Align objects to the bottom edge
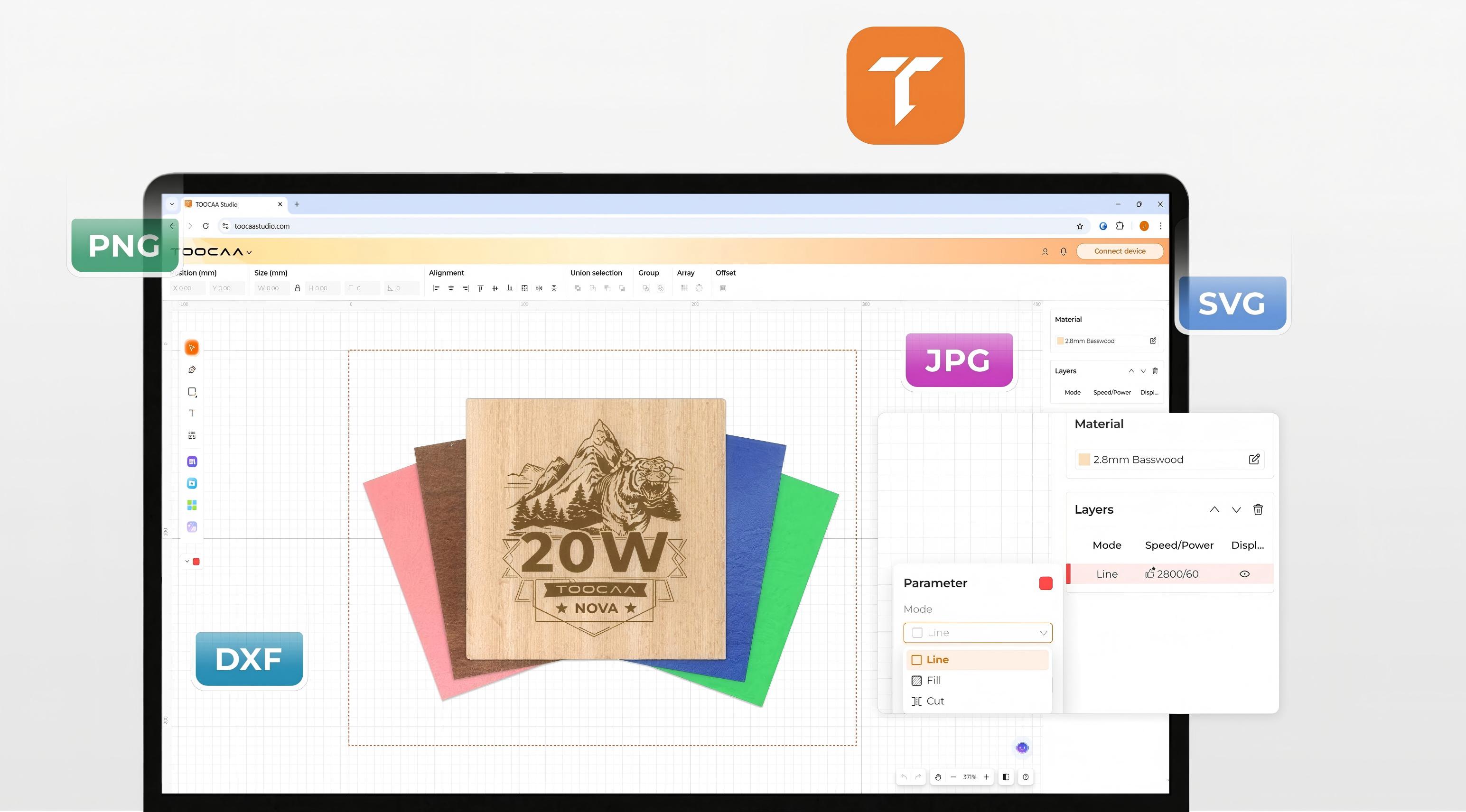 [510, 288]
